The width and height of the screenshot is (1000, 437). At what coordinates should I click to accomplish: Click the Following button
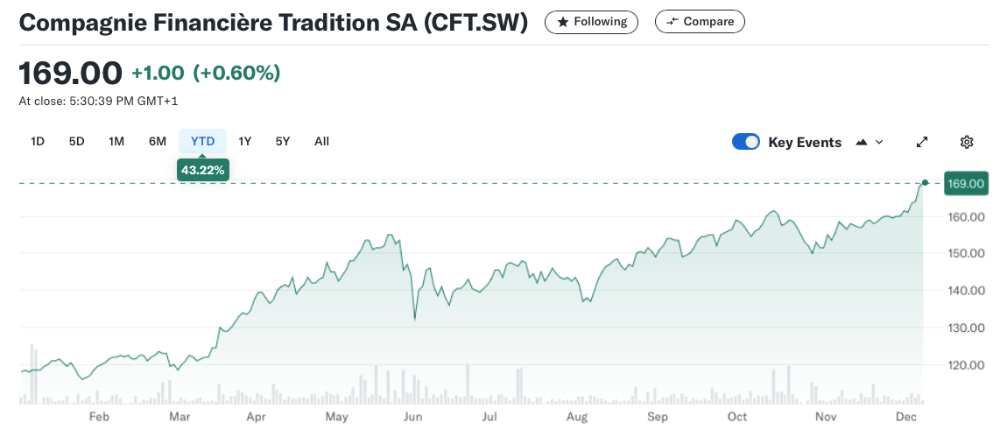pyautogui.click(x=591, y=21)
